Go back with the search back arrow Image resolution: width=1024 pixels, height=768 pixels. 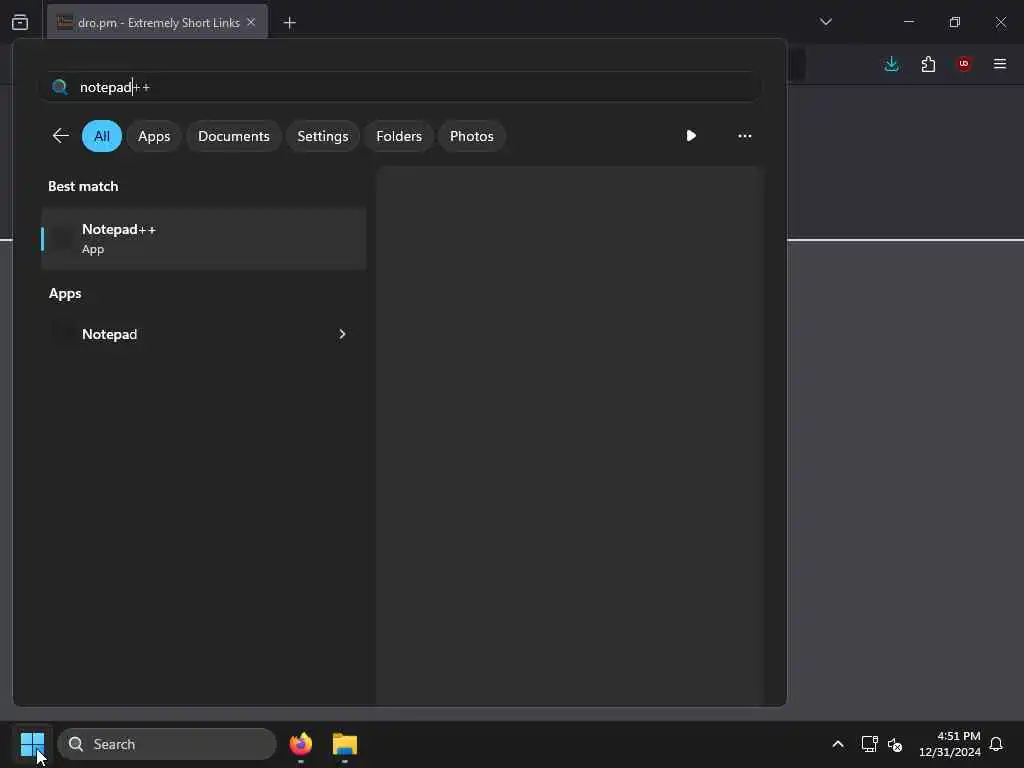(61, 136)
